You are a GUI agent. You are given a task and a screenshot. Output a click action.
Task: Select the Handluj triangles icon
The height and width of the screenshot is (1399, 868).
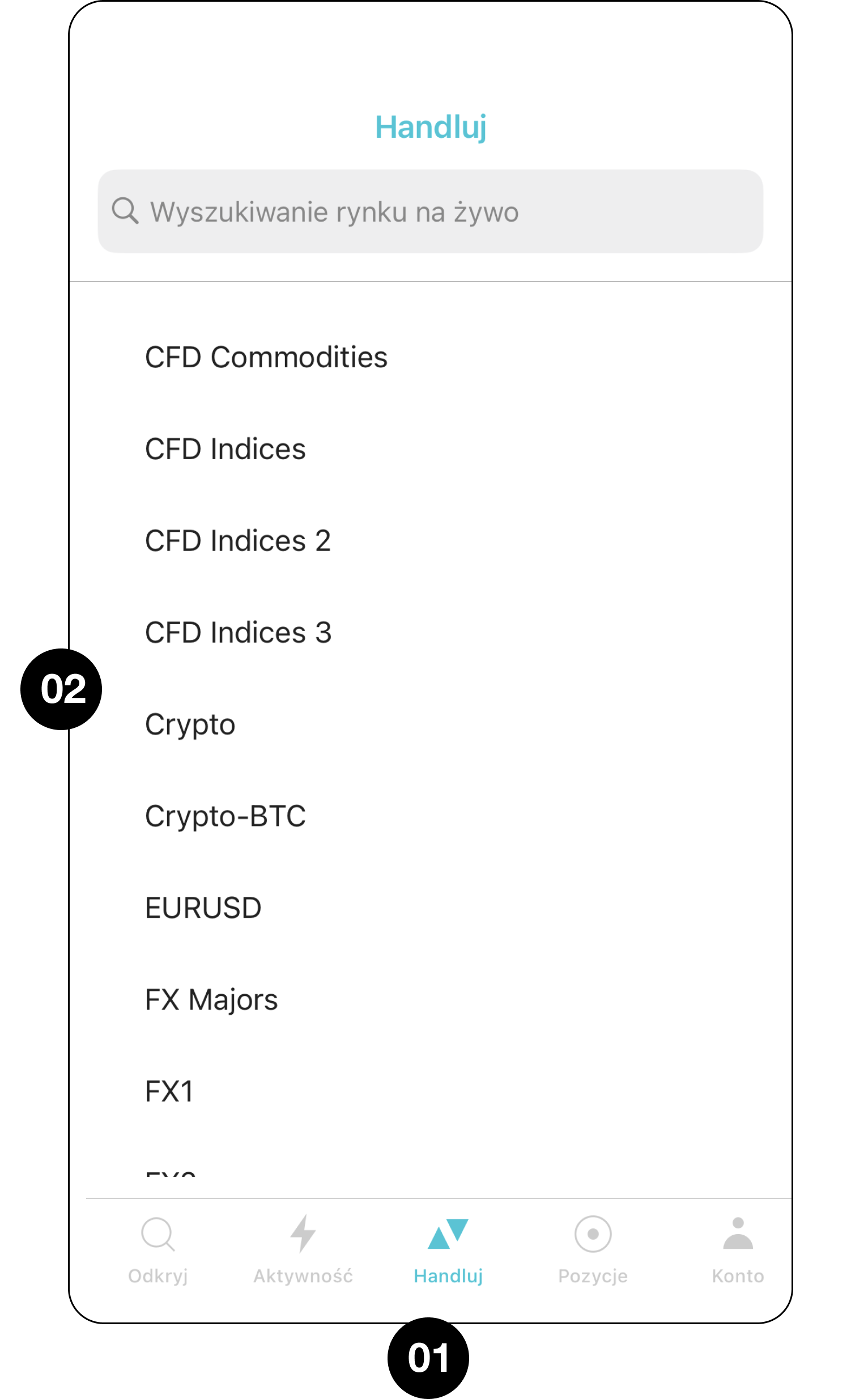tap(448, 1233)
